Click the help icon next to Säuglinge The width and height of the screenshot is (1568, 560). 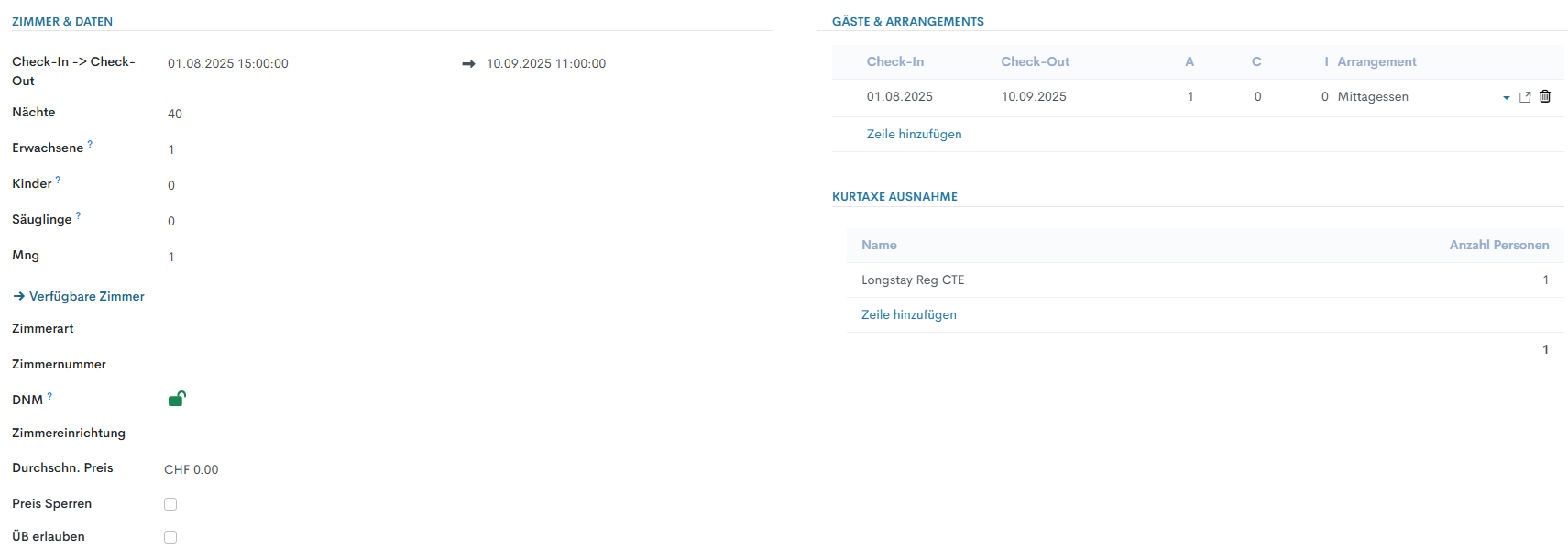pos(78,216)
